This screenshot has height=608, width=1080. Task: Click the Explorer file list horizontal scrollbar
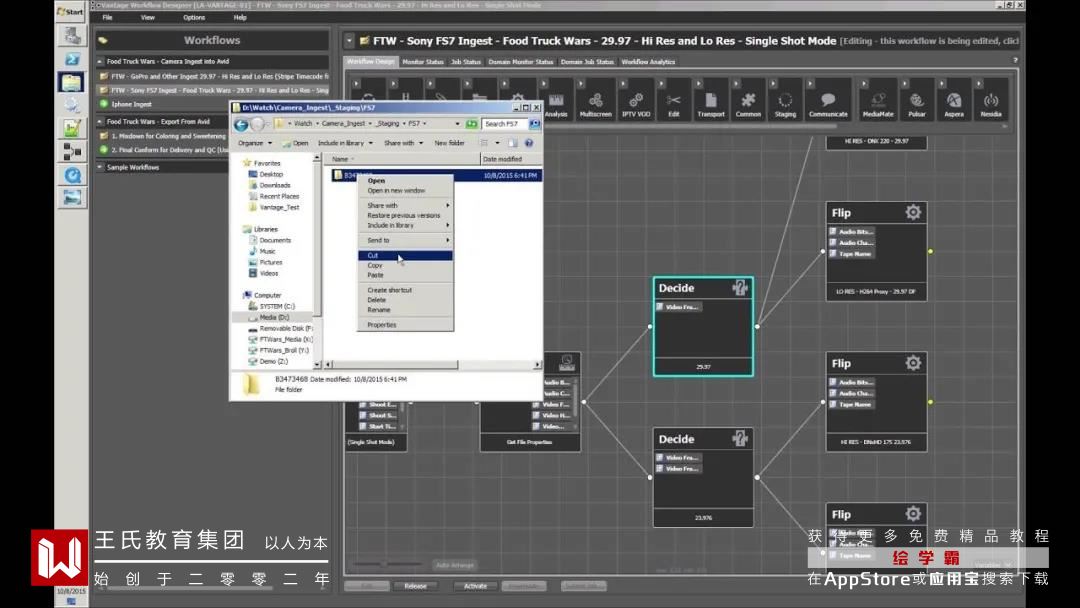396,364
